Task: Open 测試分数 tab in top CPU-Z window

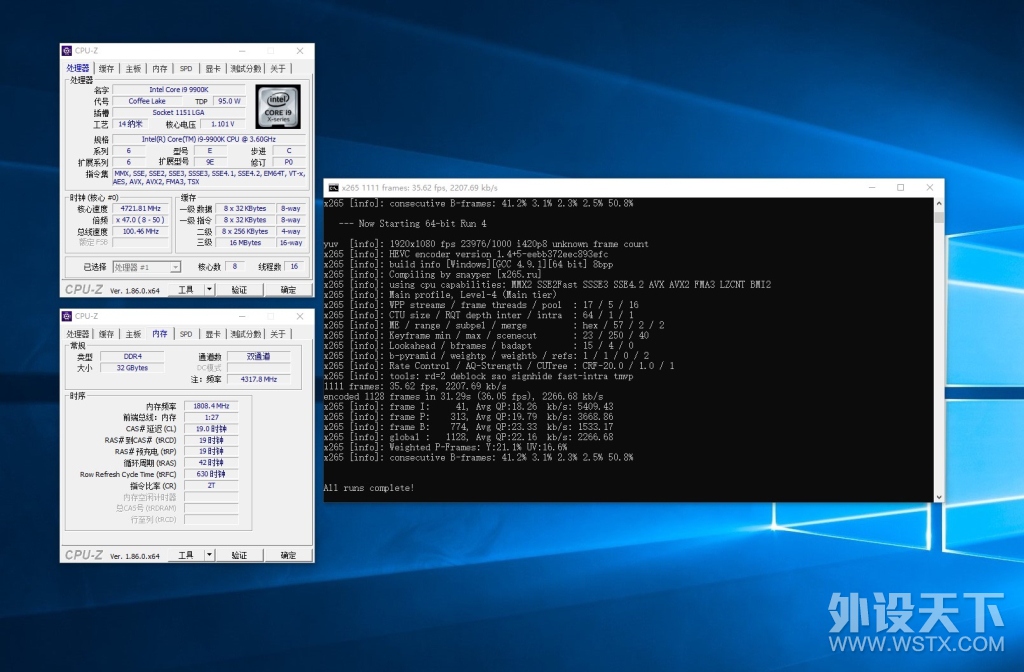Action: (246, 69)
